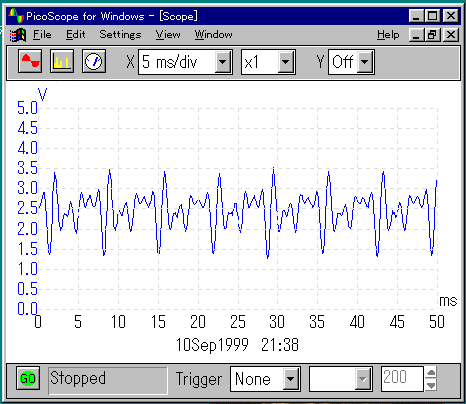Click the PicoScope icon in the menu bar
This screenshot has height=404, width=466.
pyautogui.click(x=18, y=35)
